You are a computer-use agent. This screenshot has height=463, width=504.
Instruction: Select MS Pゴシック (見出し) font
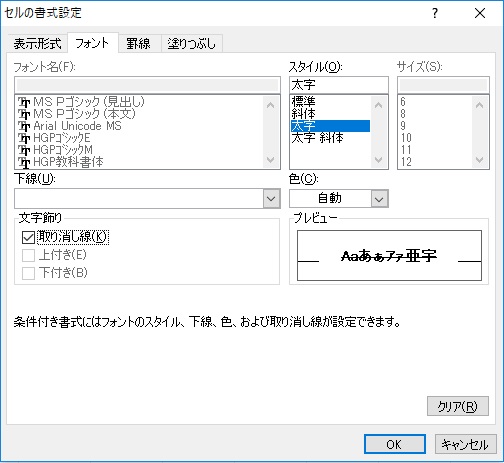(89, 101)
